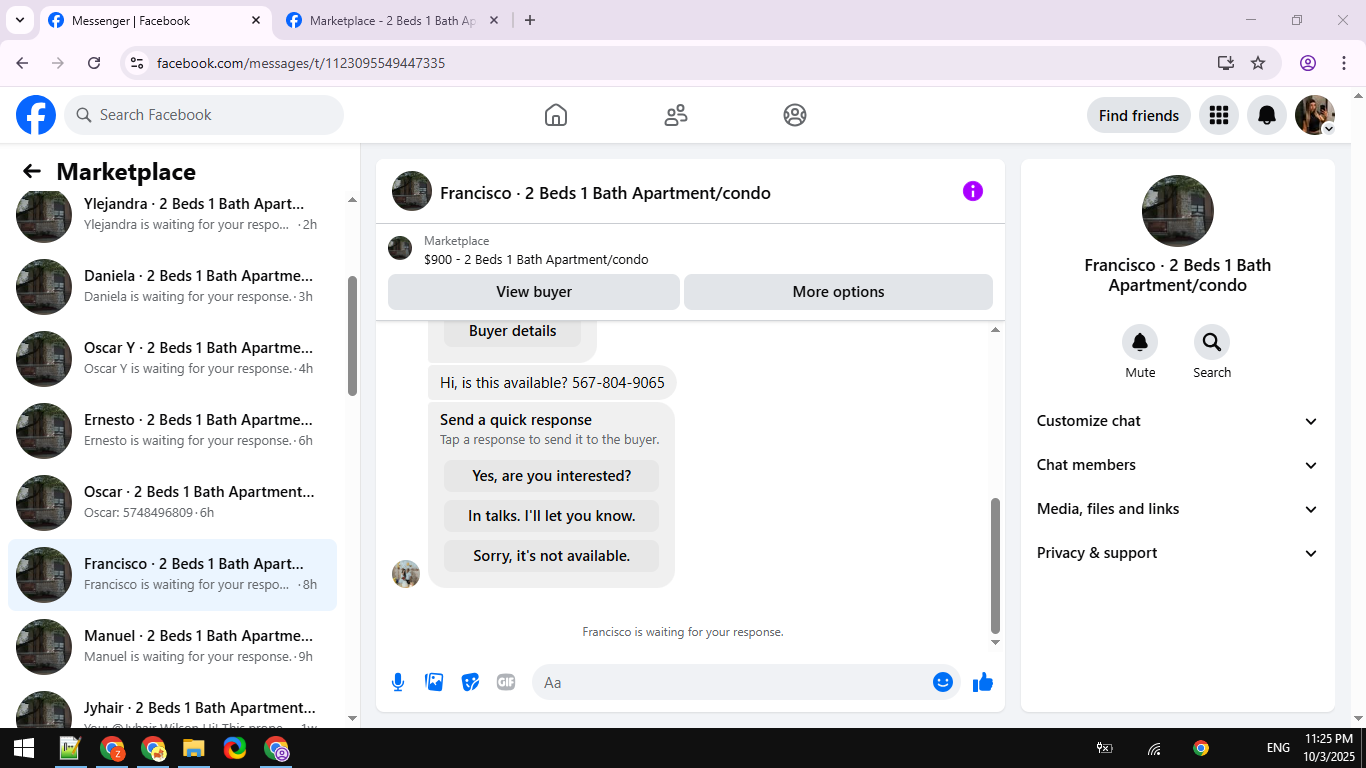
Task: Mute the Francisco conversation
Action: pos(1140,343)
